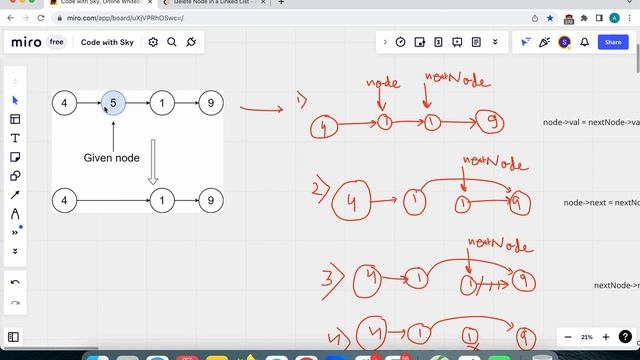
Task: Bookmark page with star icon
Action: point(550,18)
